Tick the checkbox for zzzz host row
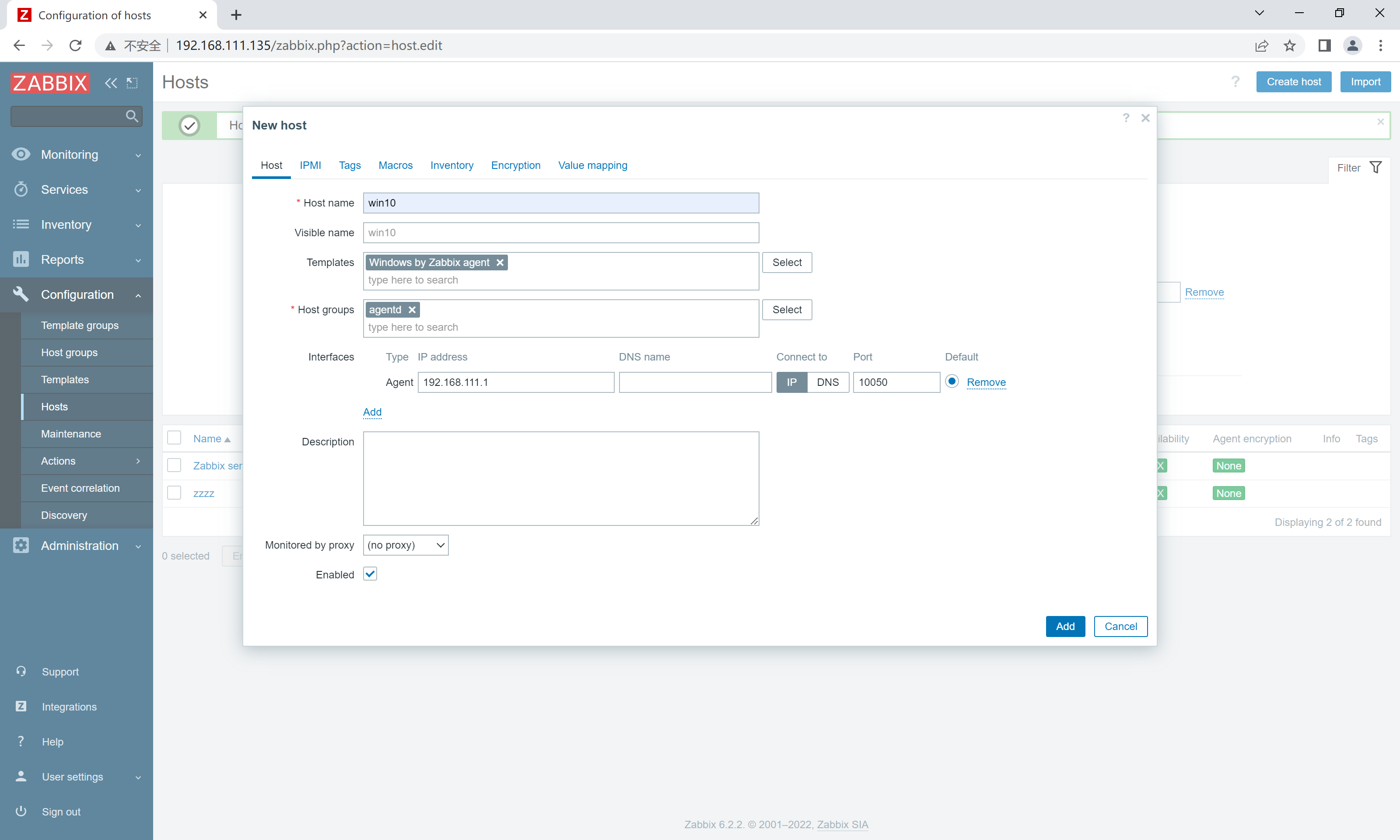 pyautogui.click(x=174, y=493)
